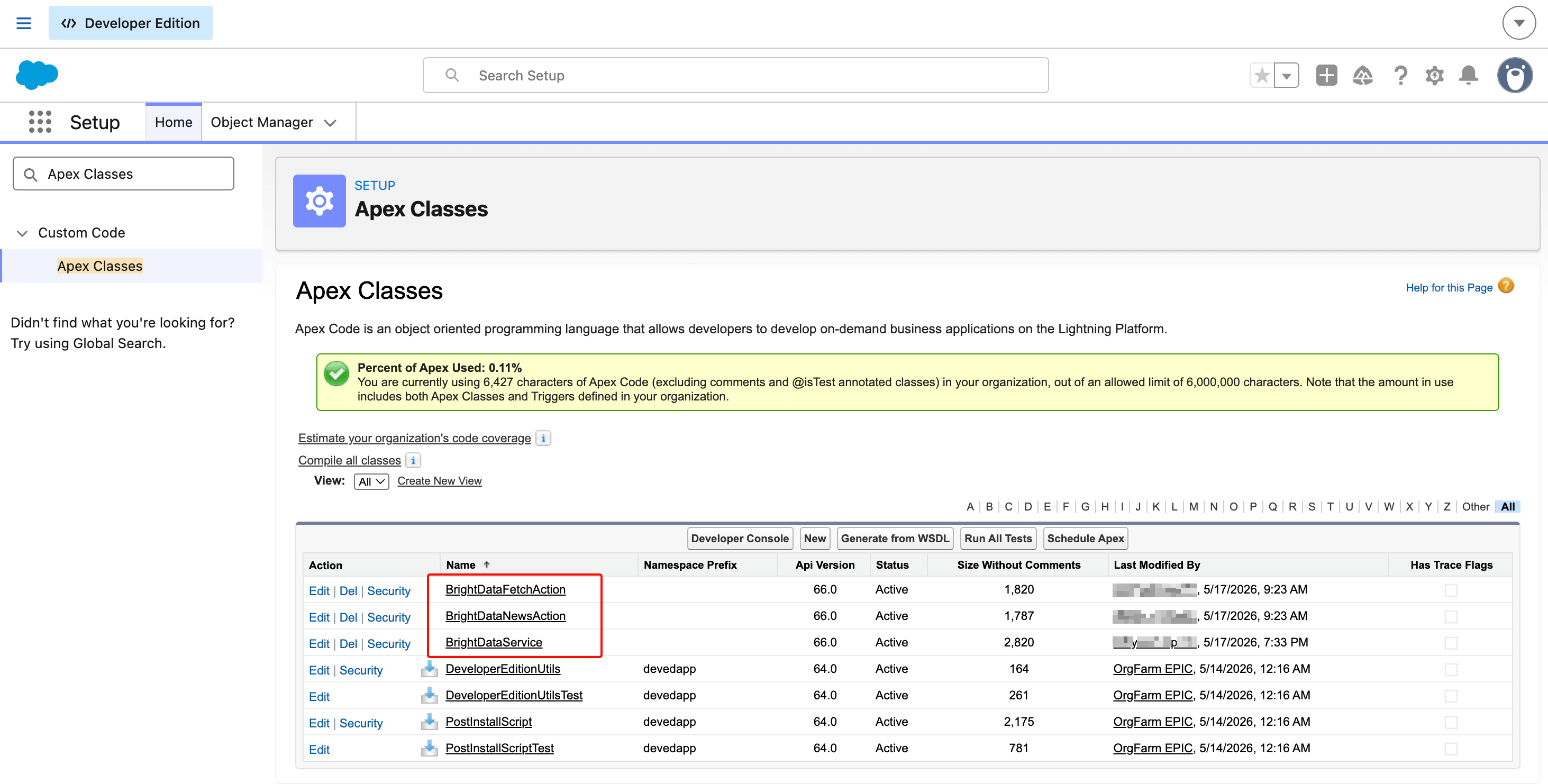Viewport: 1548px width, 784px height.
Task: Toggle trace flag checkbox for BrightDataFetchAction
Action: point(1451,590)
